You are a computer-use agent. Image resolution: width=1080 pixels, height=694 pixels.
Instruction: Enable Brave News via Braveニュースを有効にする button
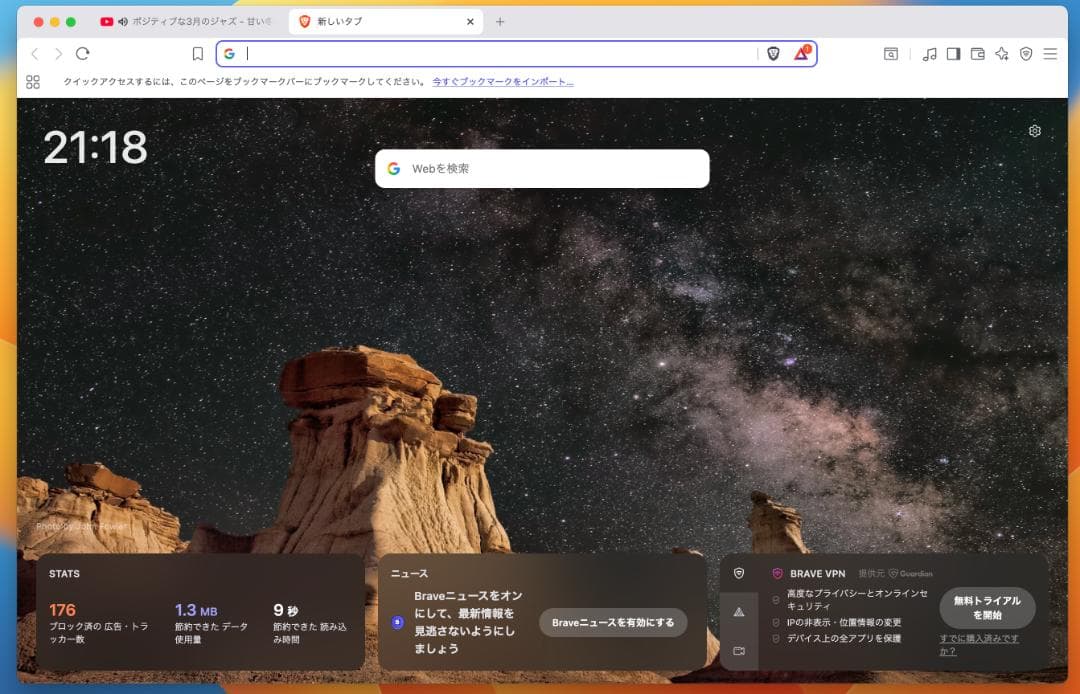[613, 621]
